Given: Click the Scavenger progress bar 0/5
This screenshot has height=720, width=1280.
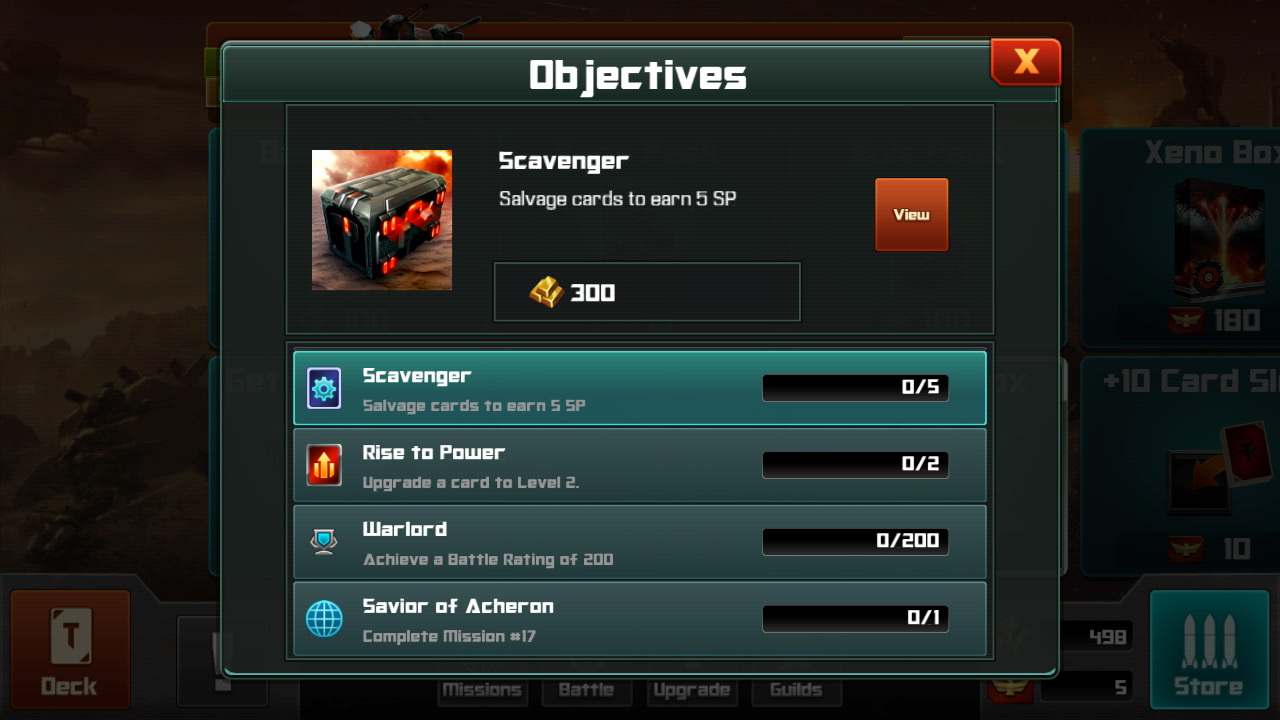Looking at the screenshot, I should point(855,388).
